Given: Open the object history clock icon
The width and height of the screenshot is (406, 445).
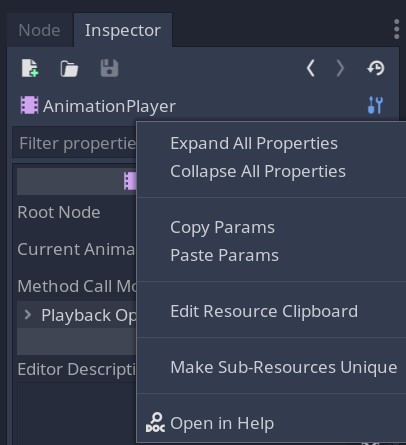Looking at the screenshot, I should [x=376, y=68].
